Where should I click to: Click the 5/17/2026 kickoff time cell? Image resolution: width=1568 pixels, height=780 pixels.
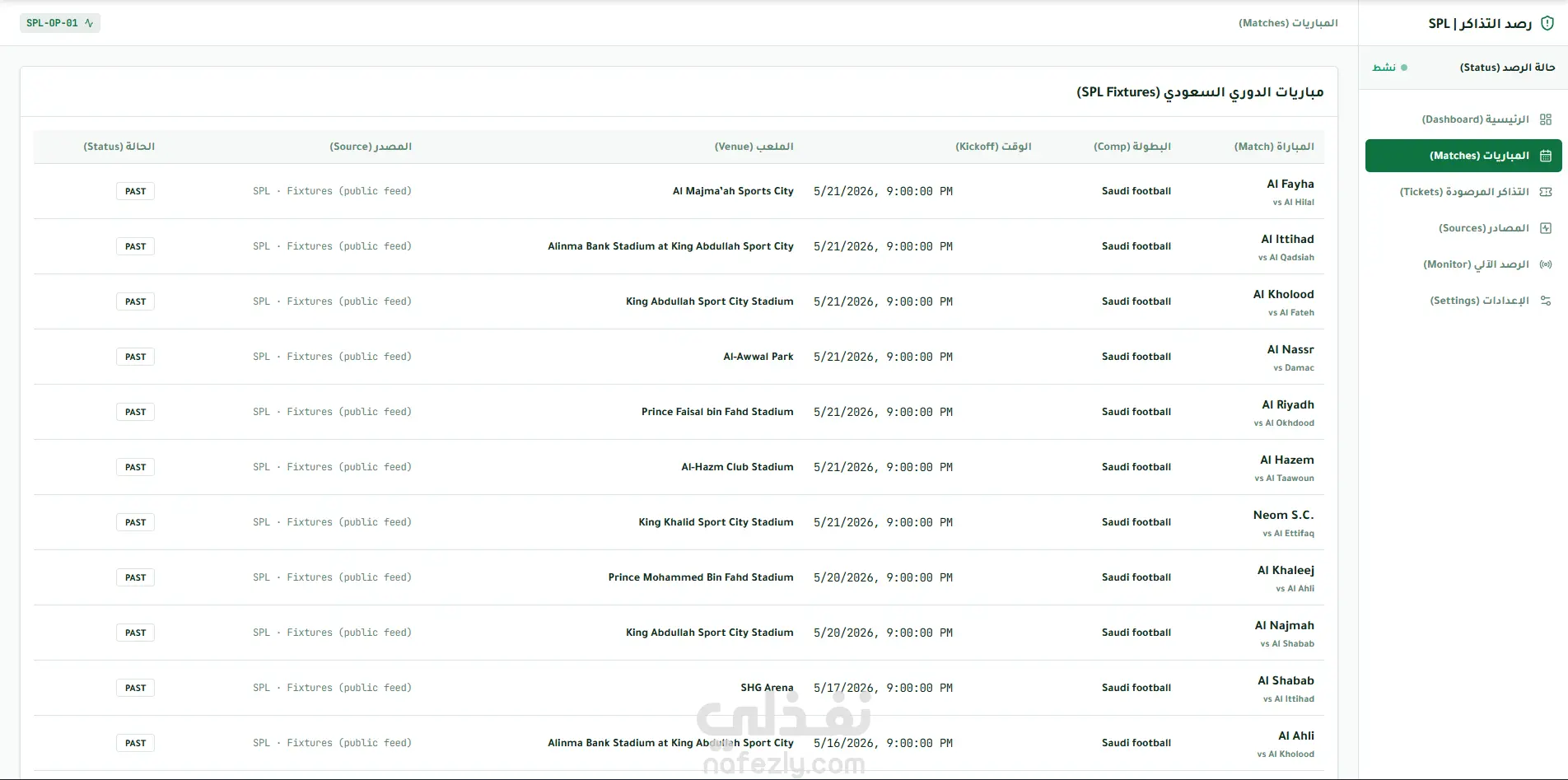coord(883,688)
